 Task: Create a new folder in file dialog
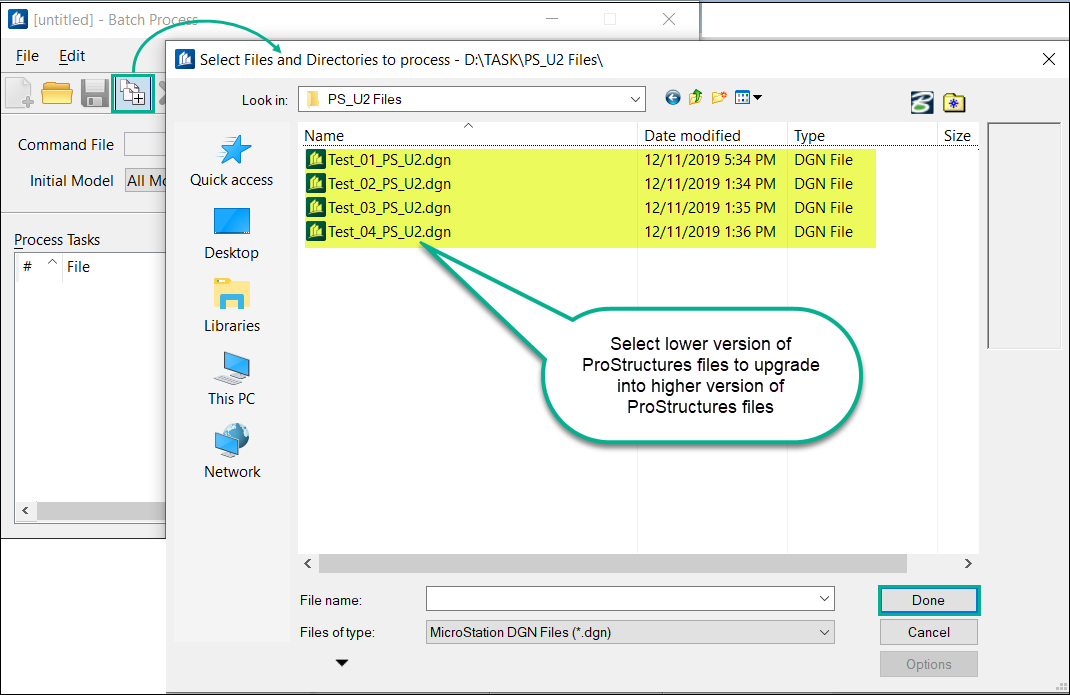pyautogui.click(x=719, y=98)
